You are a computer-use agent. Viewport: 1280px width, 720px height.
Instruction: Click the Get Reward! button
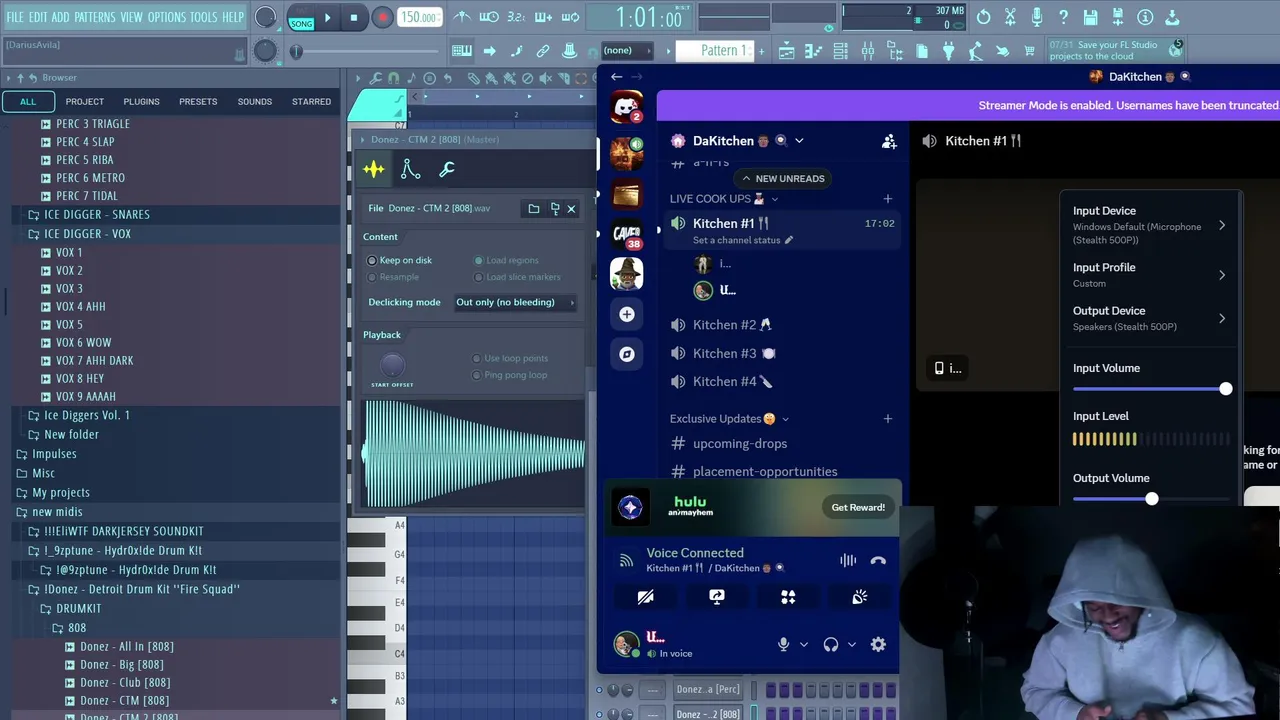tap(858, 507)
